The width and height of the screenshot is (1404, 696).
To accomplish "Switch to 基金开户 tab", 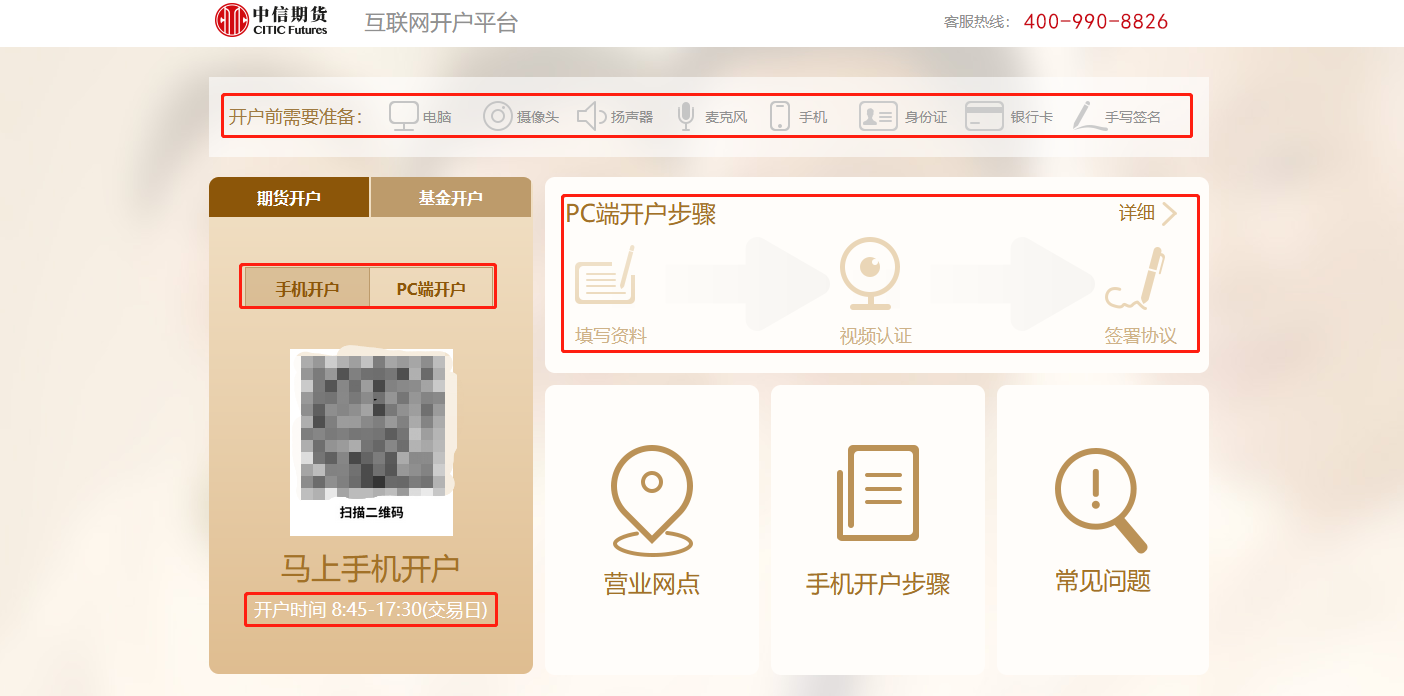I will (x=451, y=197).
